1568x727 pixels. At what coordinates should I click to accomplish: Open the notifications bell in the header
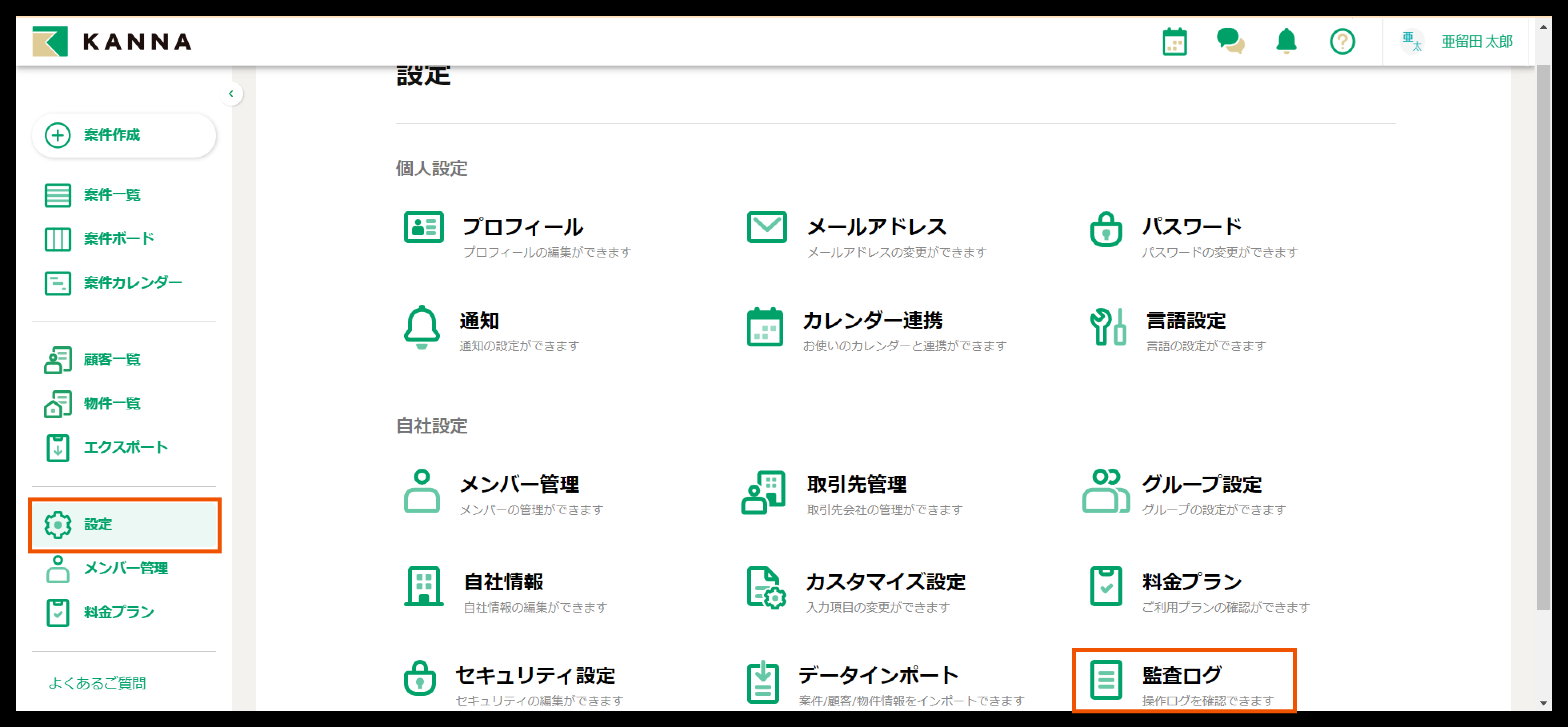tap(1286, 41)
